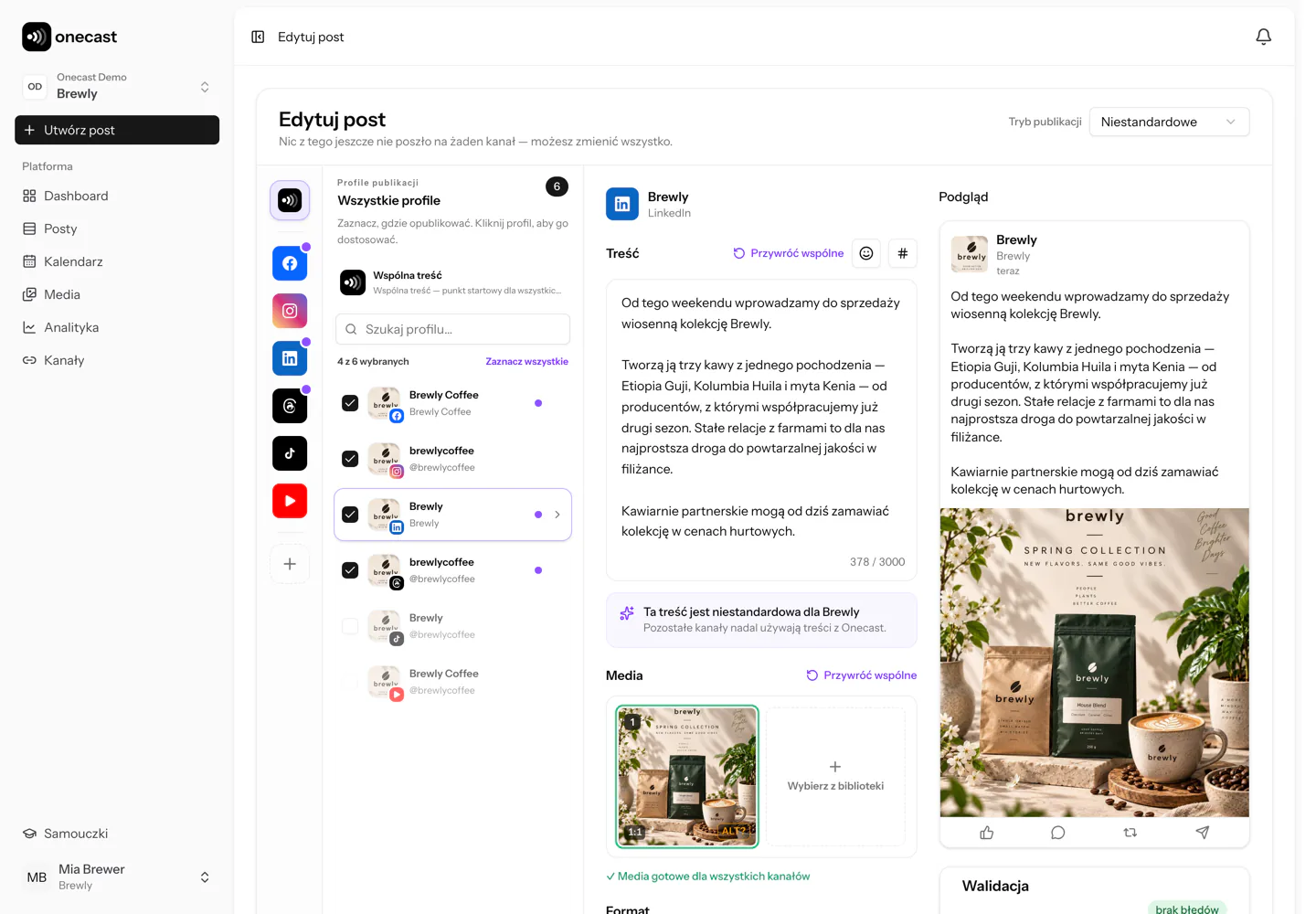Click Zaznacz wszystkie link
This screenshot has height=914, width=1316.
pyautogui.click(x=526, y=362)
